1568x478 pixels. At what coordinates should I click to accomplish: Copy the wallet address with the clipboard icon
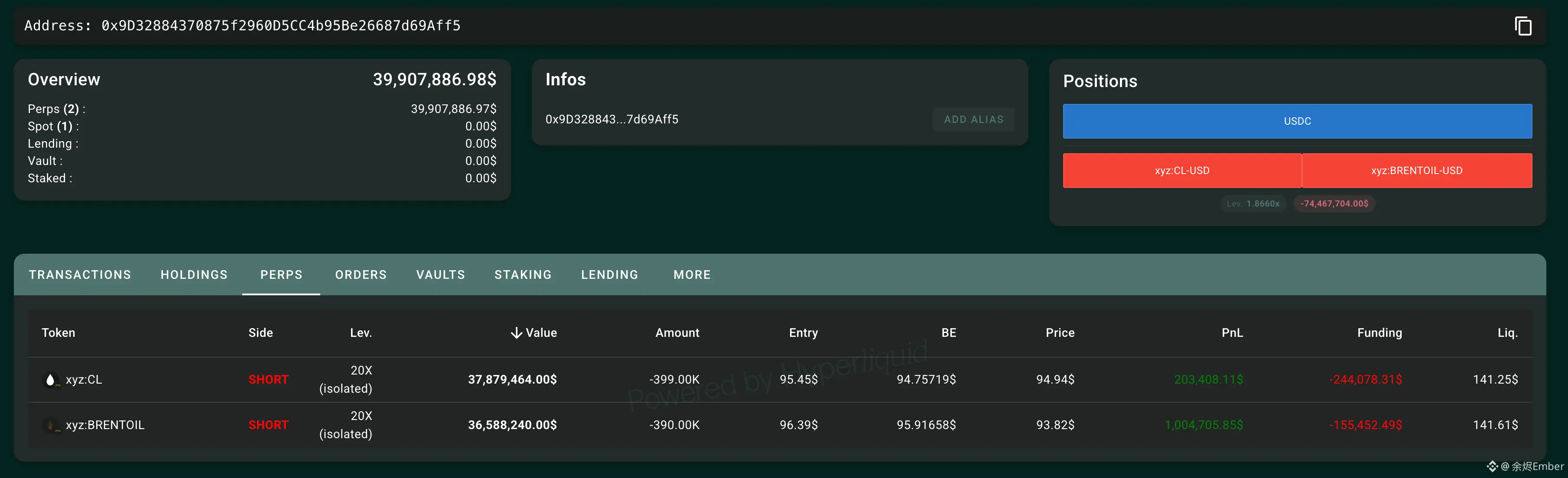coord(1522,26)
